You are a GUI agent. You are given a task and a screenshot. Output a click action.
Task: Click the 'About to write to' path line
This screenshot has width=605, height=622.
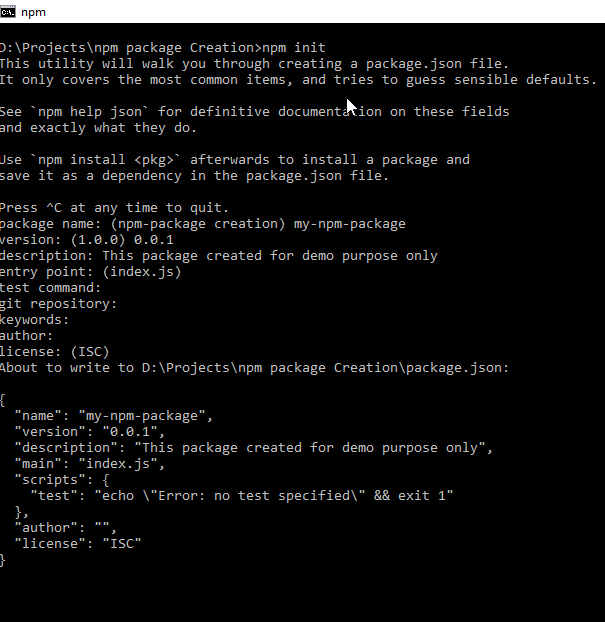254,368
